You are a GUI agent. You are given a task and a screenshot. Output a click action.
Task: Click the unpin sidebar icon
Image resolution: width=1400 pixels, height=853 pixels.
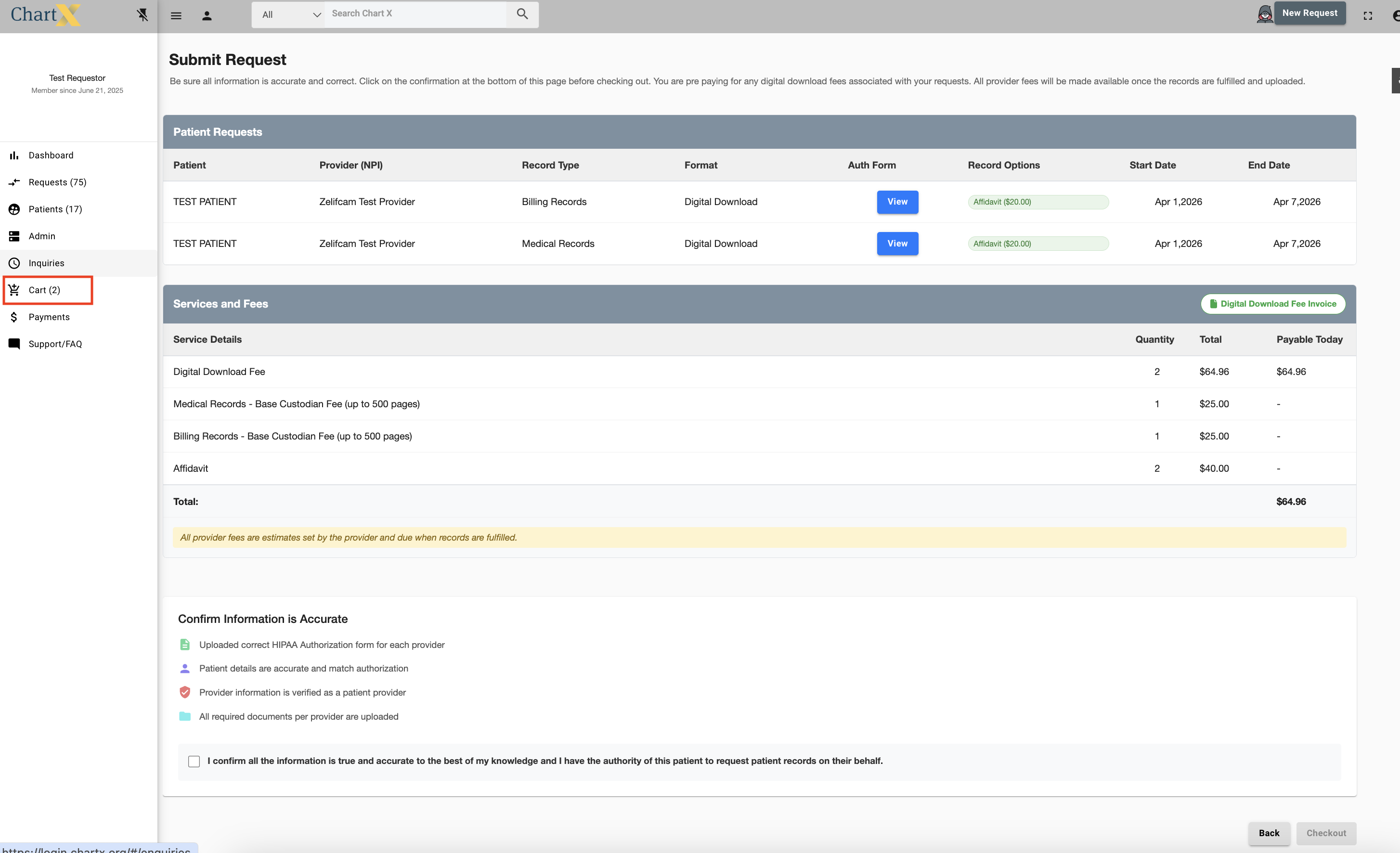tap(143, 15)
